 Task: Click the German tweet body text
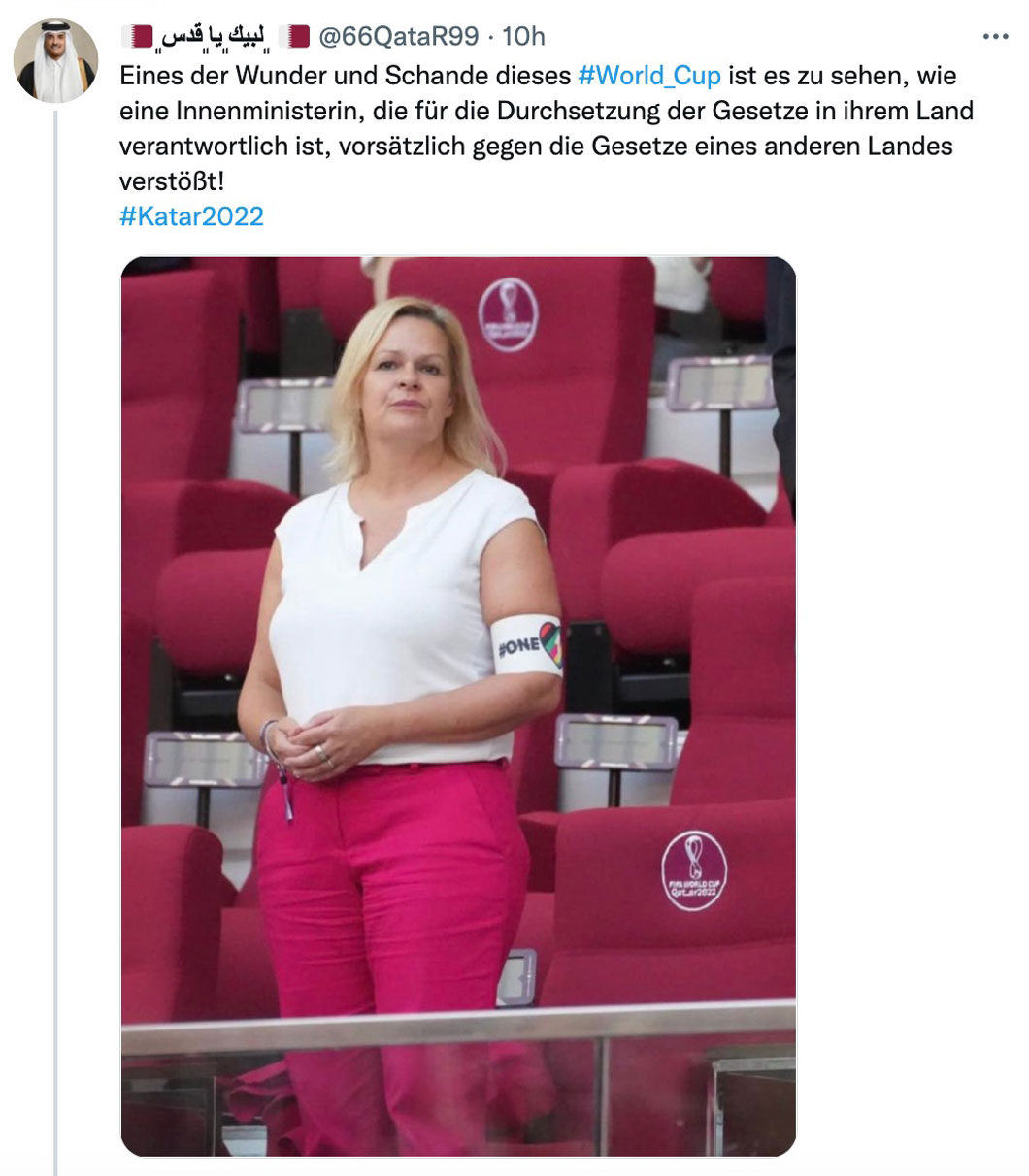click(x=547, y=128)
